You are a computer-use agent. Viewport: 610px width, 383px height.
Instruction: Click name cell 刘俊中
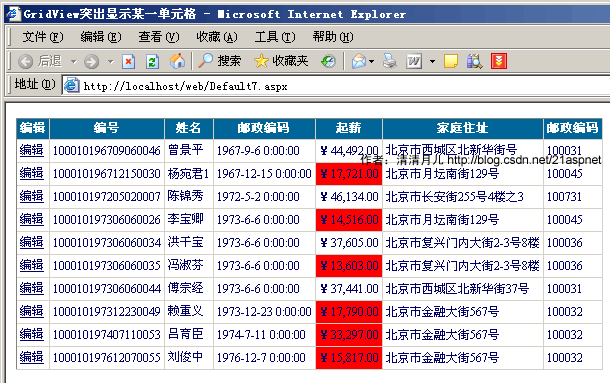(x=189, y=357)
